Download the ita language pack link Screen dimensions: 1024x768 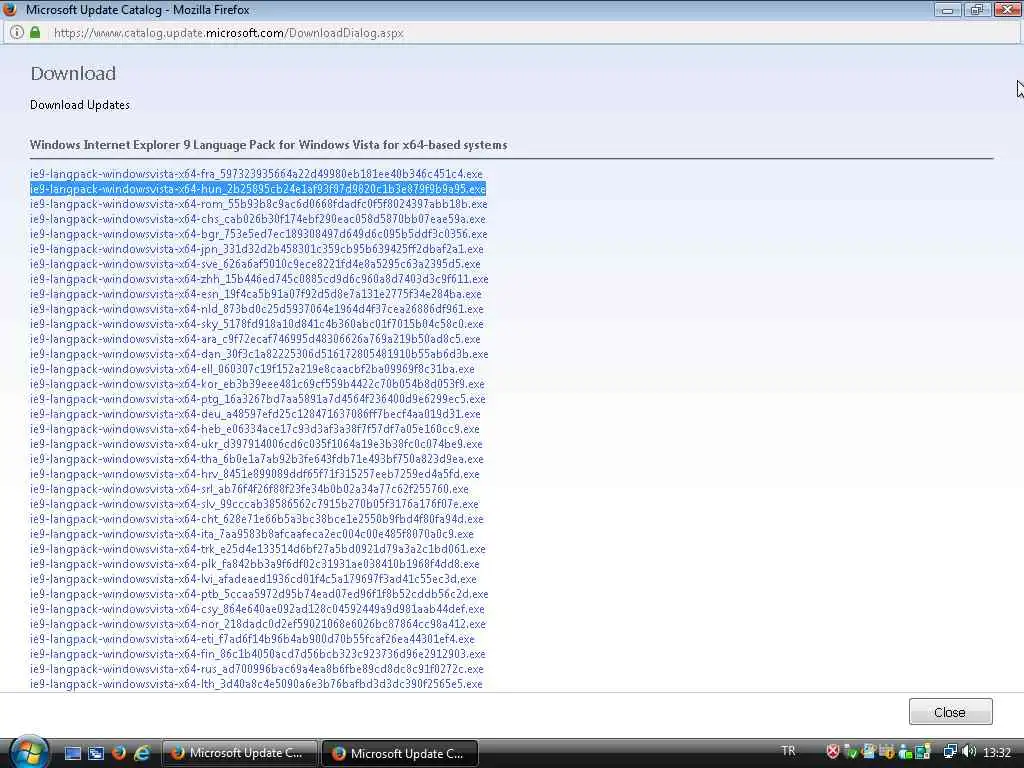tap(252, 534)
